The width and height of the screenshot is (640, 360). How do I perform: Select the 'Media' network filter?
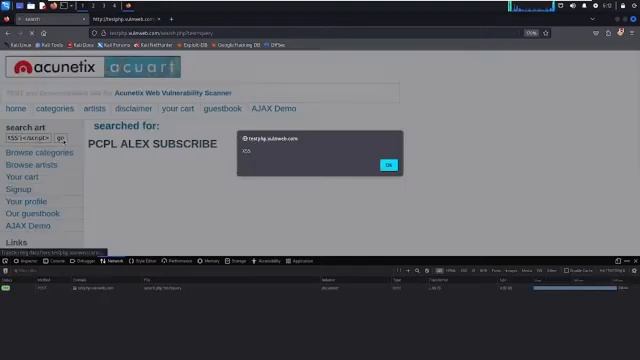527,270
